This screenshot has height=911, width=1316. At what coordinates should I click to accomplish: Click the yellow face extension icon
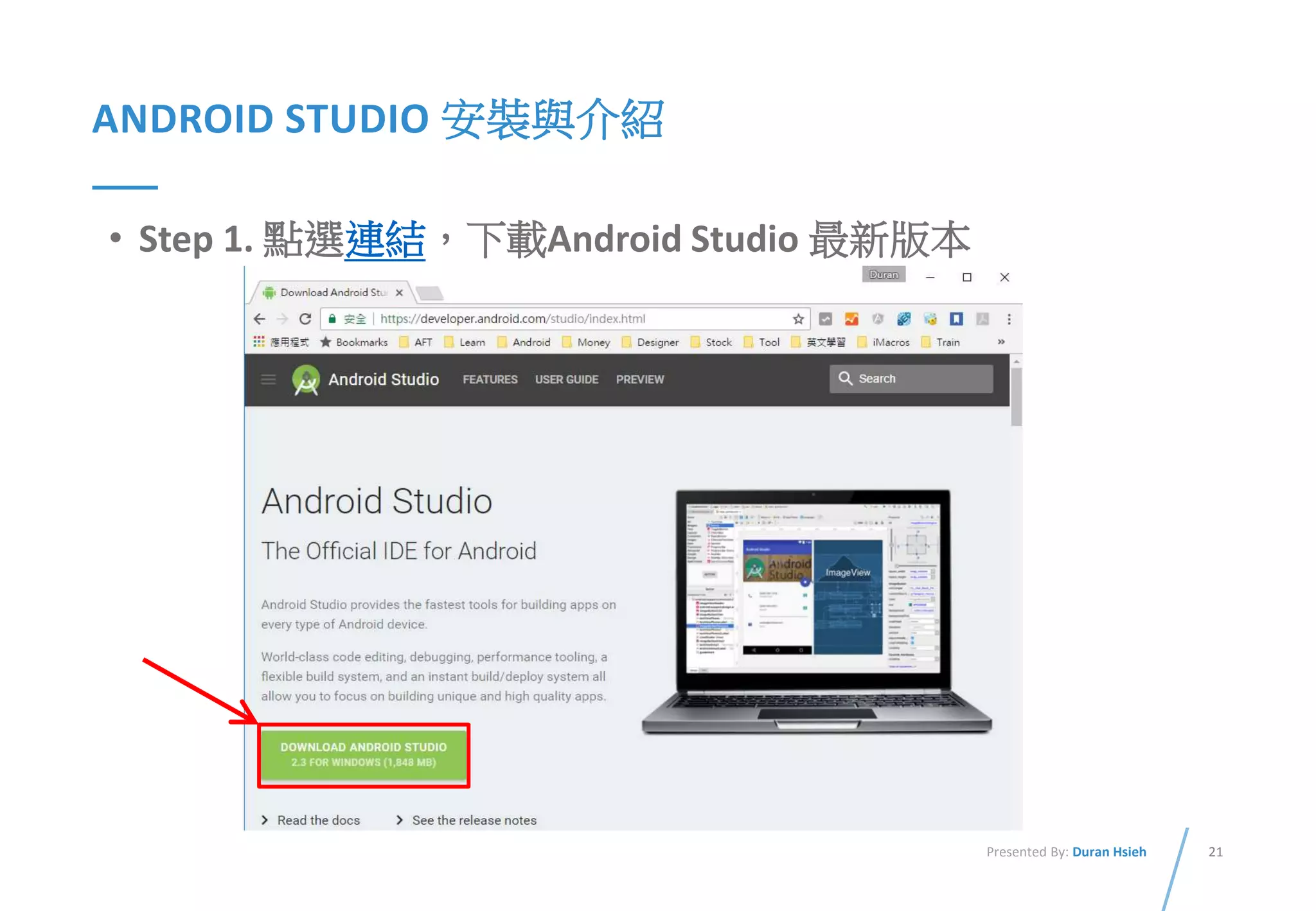click(x=930, y=319)
